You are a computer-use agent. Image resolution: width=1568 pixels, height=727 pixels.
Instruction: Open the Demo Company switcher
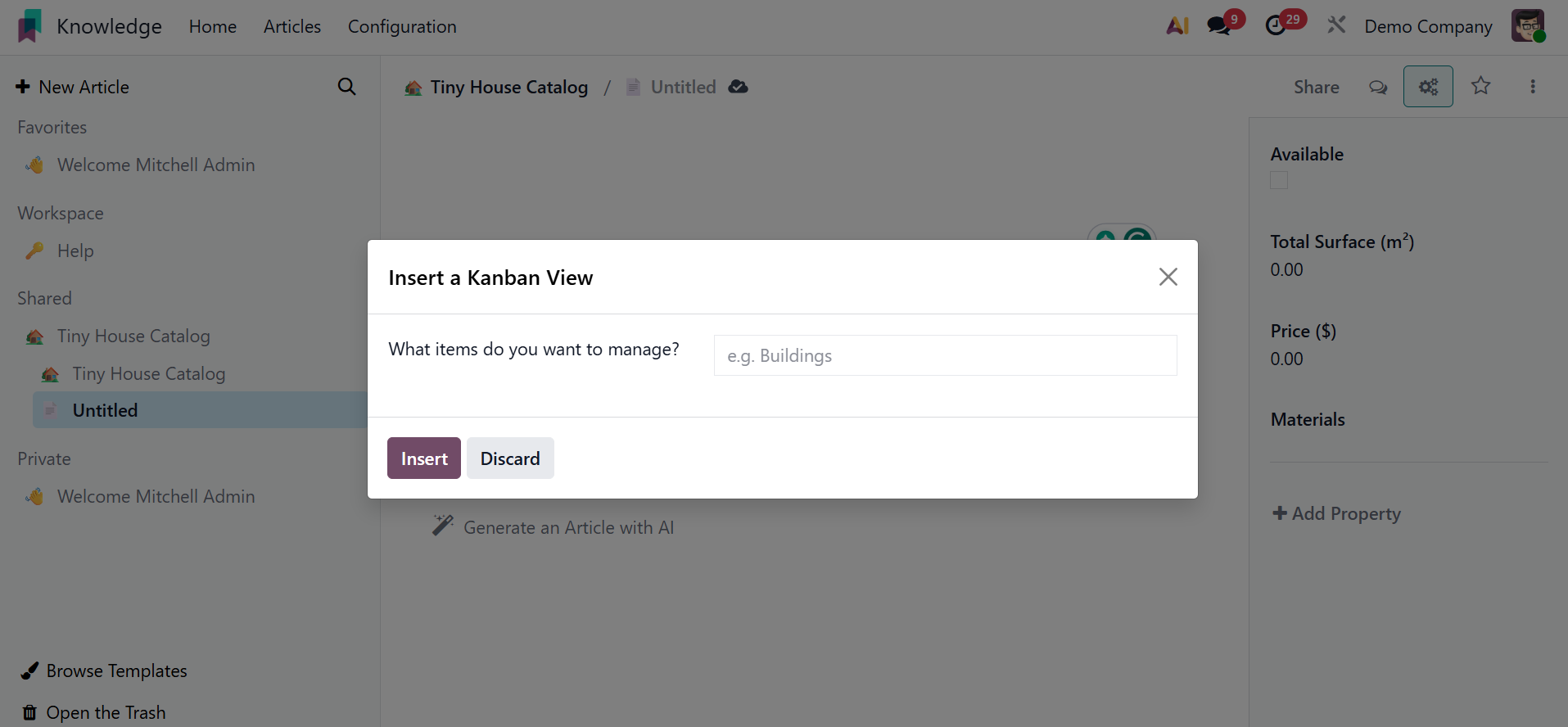[1428, 26]
